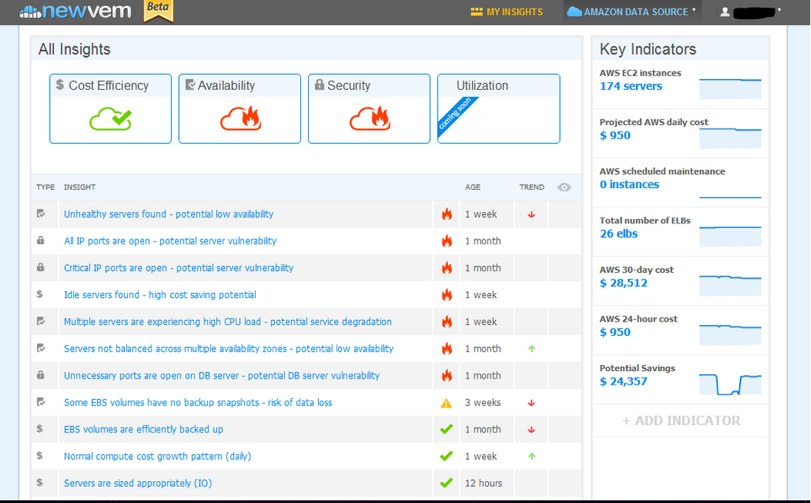Image resolution: width=811 pixels, height=503 pixels.
Task: Click the yellow warning icon for EBS volumes
Action: [x=447, y=403]
